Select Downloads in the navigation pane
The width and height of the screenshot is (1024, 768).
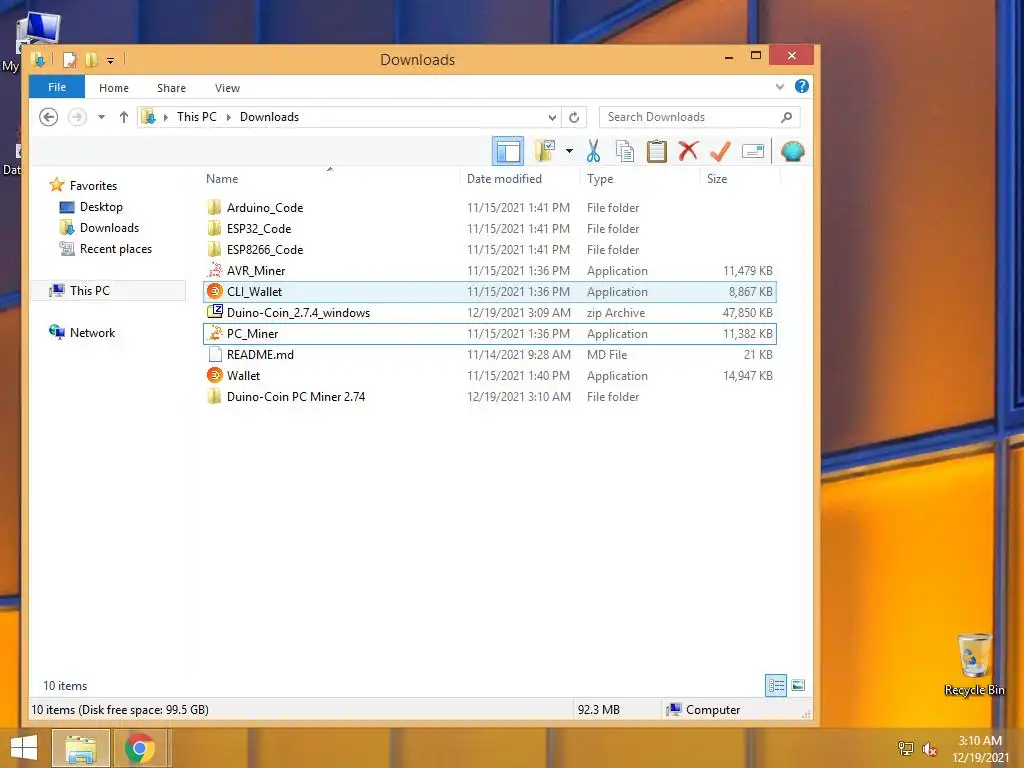(x=109, y=228)
